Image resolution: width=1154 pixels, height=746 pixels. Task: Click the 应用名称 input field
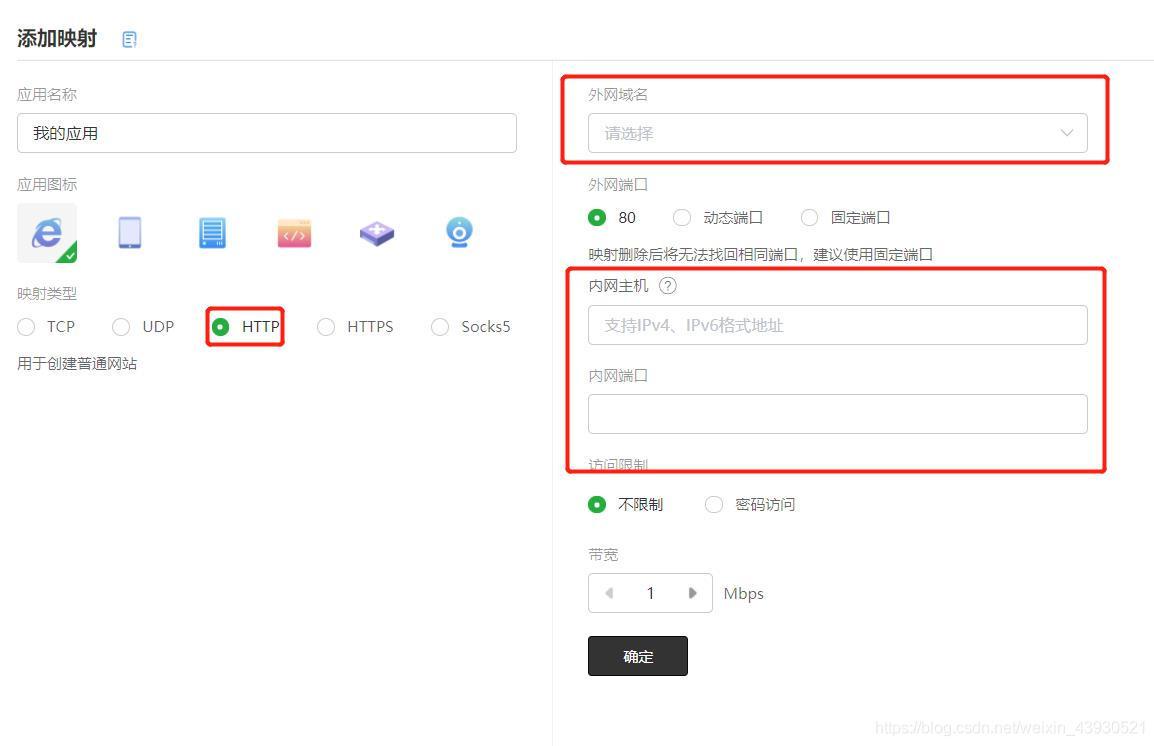[x=266, y=133]
